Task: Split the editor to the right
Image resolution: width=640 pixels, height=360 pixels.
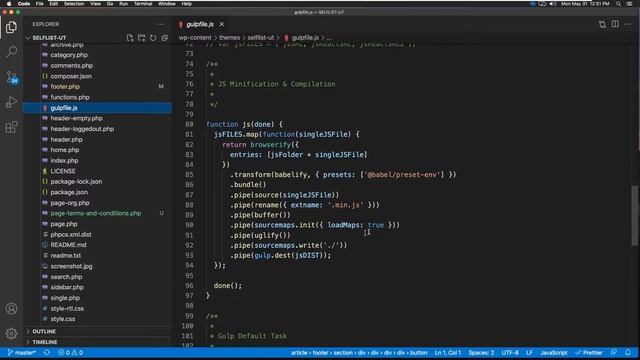Action: tap(615, 24)
